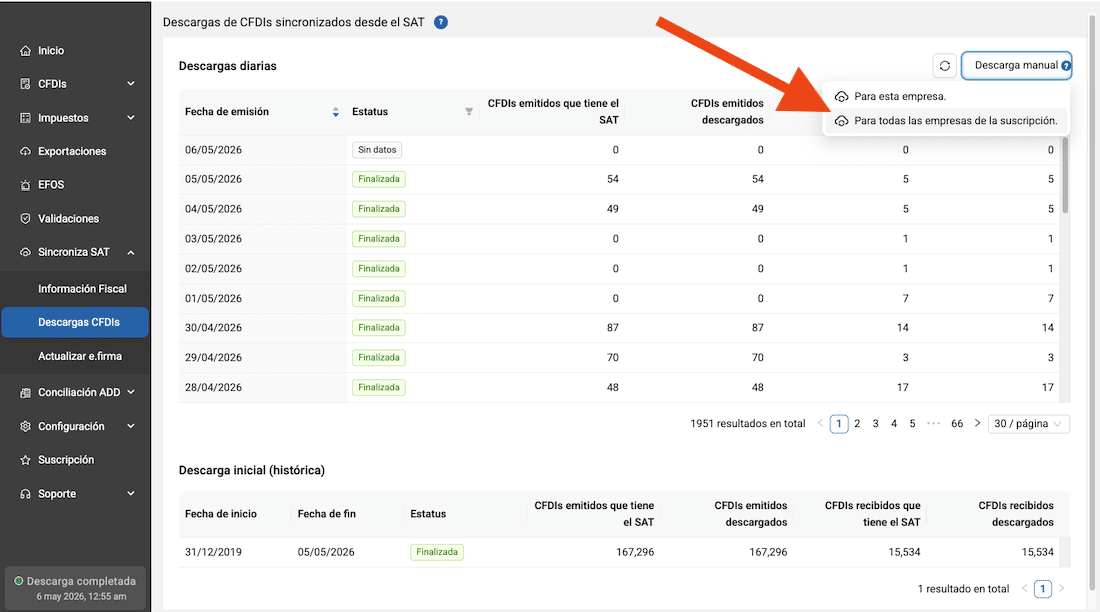Click the EFOS sidebar icon
The width and height of the screenshot is (1100, 612).
pos(25,185)
